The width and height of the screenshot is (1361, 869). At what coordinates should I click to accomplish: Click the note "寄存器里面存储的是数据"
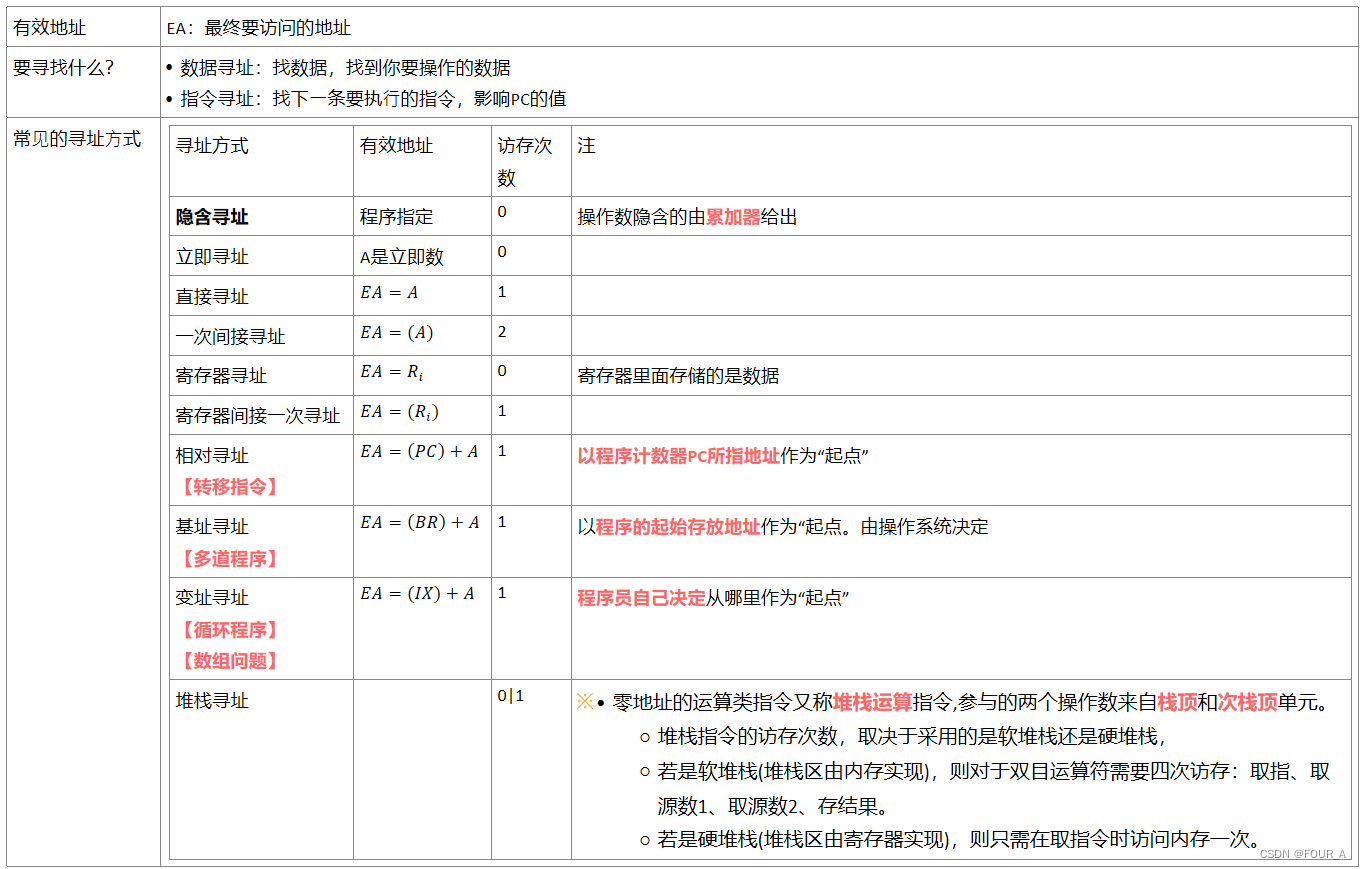point(678,376)
